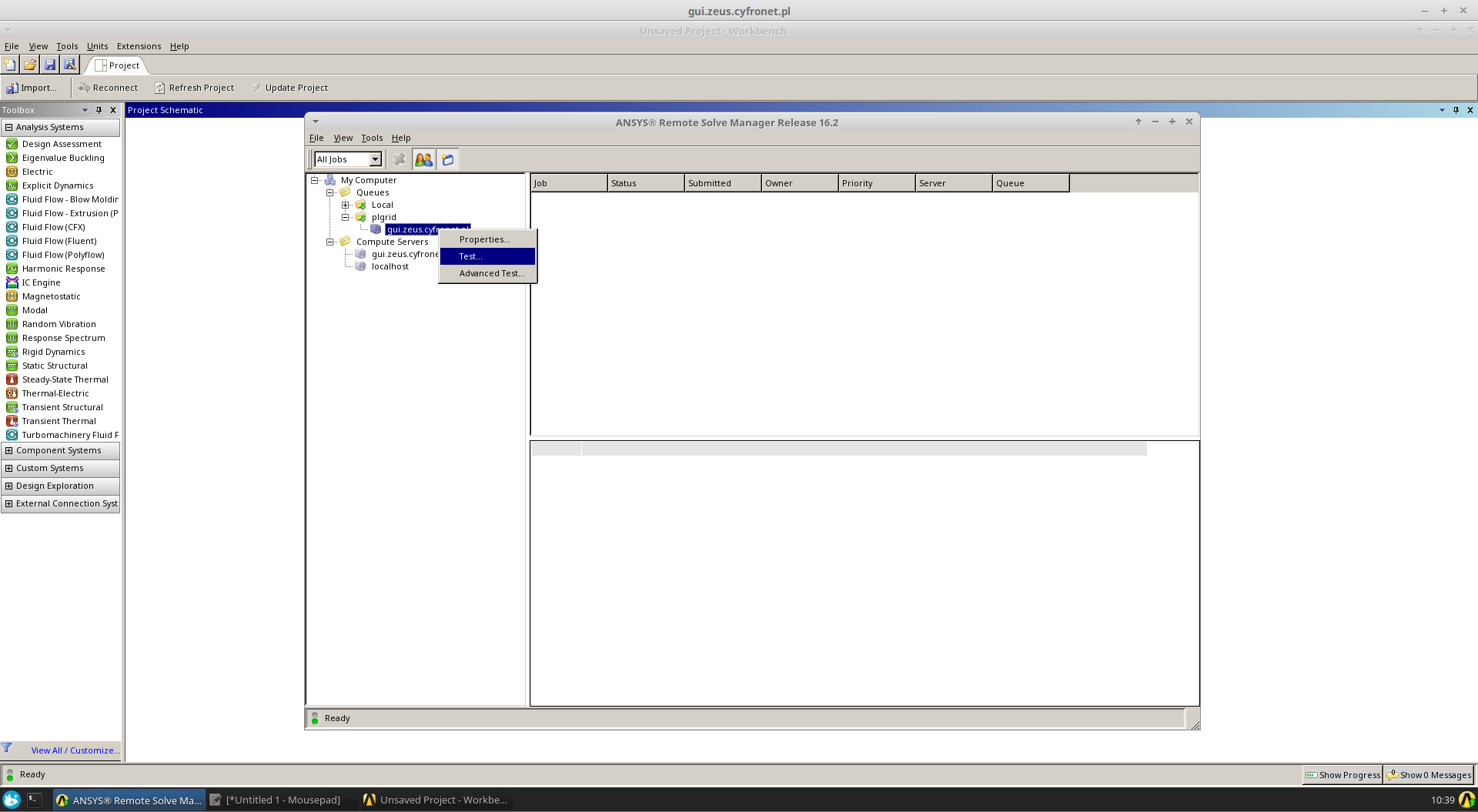Select Fluid Flow (CFX) icon
1478x812 pixels.
click(12, 227)
